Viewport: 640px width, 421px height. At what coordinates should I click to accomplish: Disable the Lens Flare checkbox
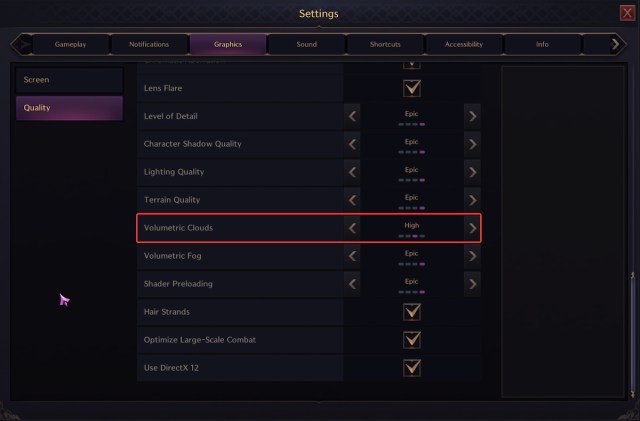(412, 88)
